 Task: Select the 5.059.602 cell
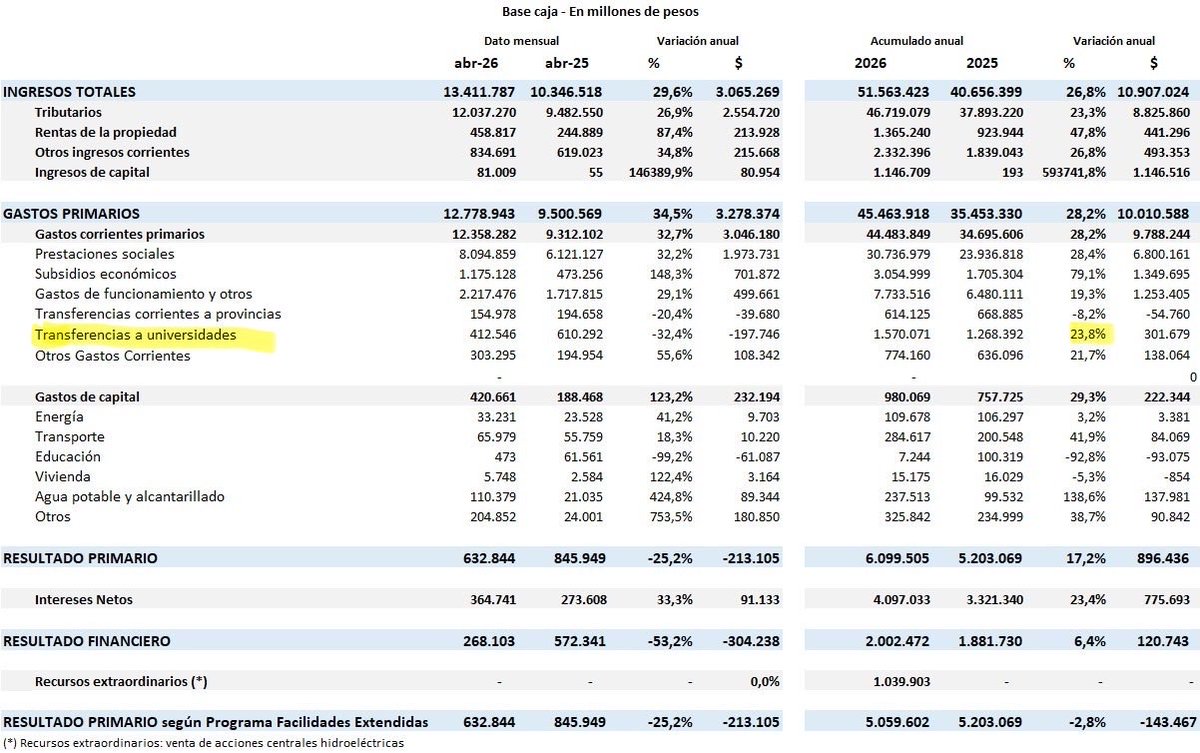(x=895, y=722)
